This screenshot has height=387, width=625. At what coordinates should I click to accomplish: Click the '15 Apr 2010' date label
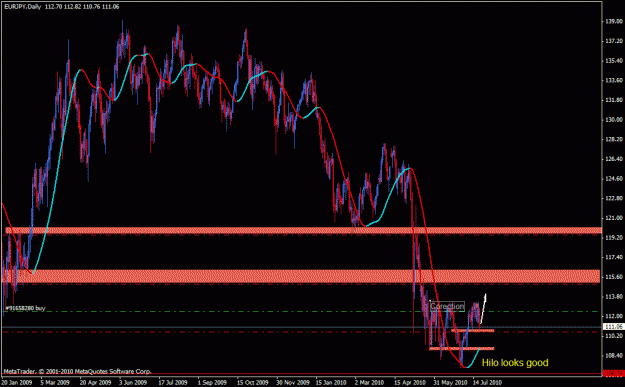pos(410,382)
